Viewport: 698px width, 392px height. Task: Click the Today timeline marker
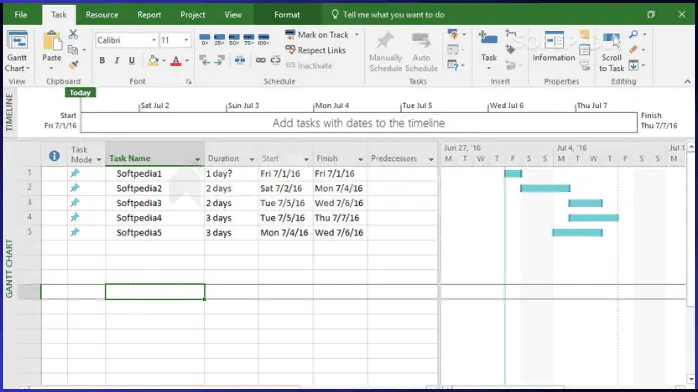[x=80, y=93]
